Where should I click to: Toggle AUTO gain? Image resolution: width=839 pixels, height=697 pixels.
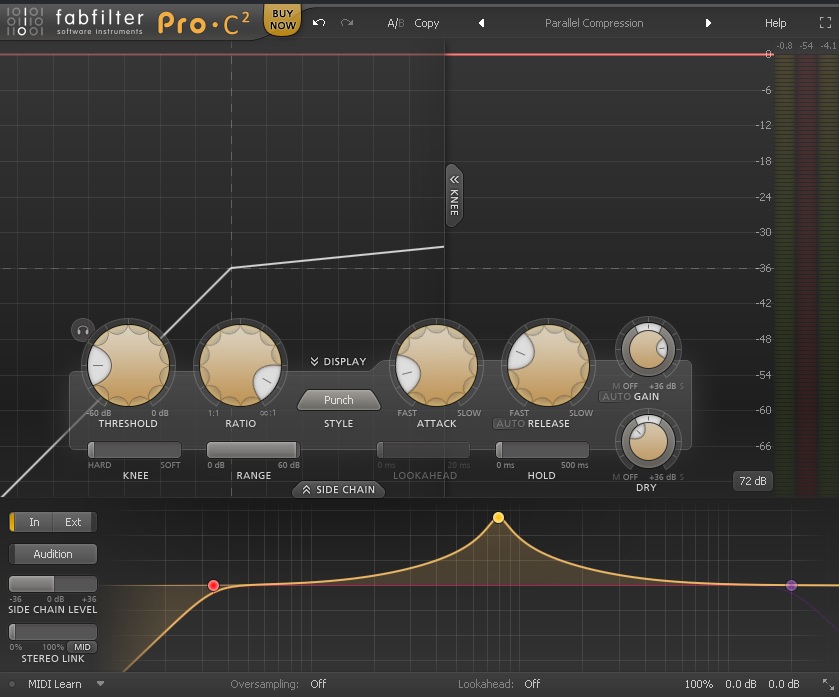pyautogui.click(x=616, y=396)
